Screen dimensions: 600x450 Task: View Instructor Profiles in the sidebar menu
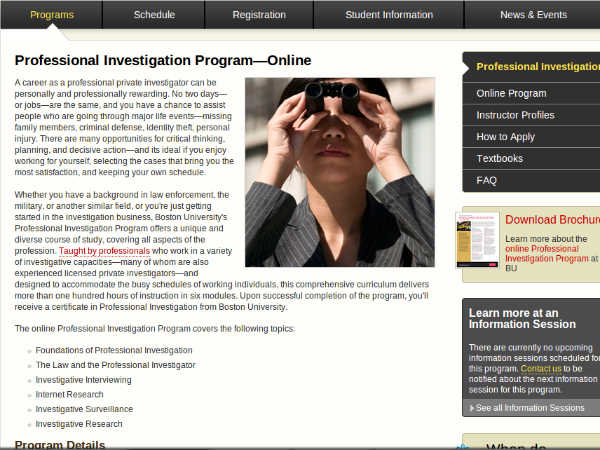(x=515, y=115)
